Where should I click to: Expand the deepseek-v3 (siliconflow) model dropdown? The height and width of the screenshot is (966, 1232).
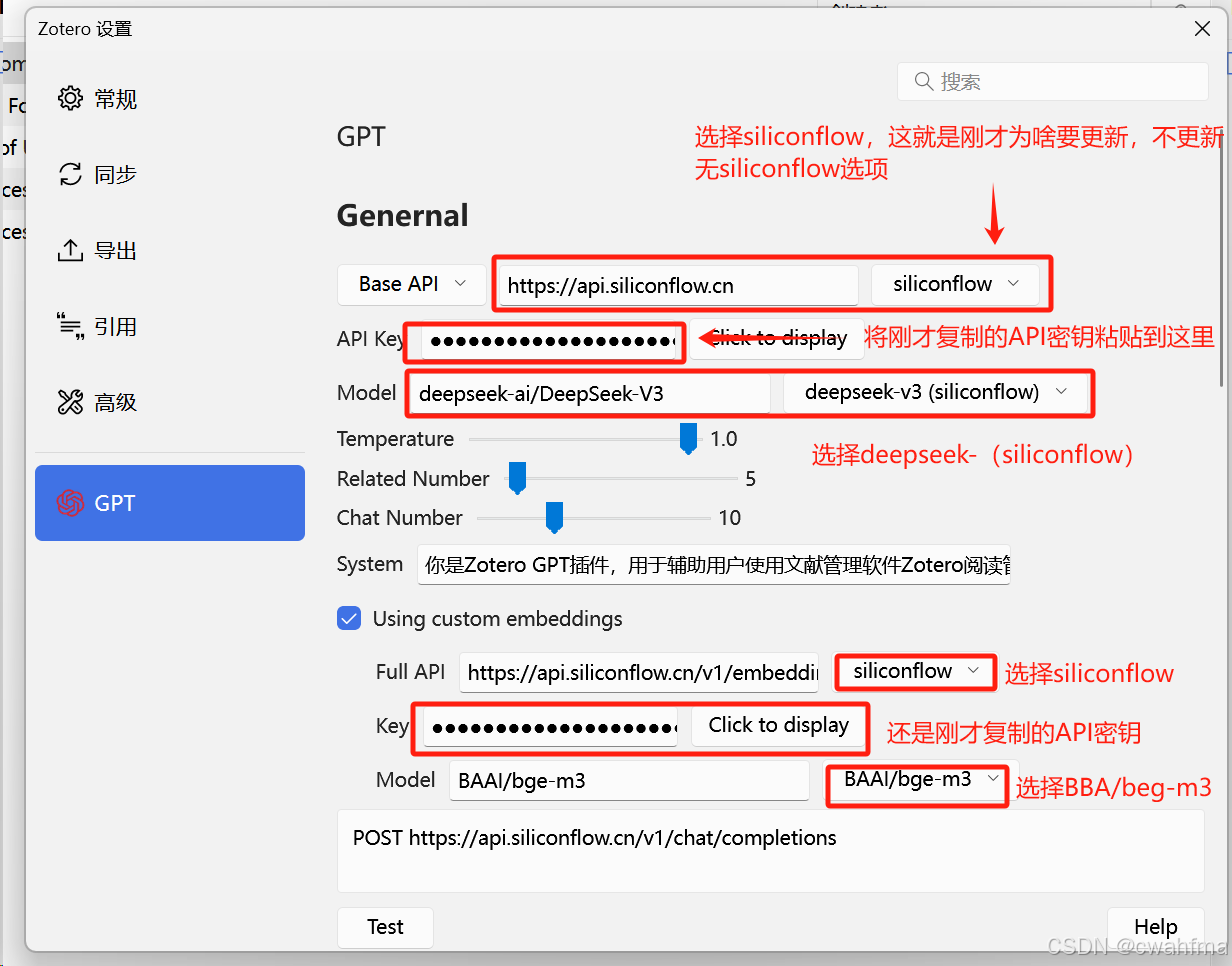(935, 393)
